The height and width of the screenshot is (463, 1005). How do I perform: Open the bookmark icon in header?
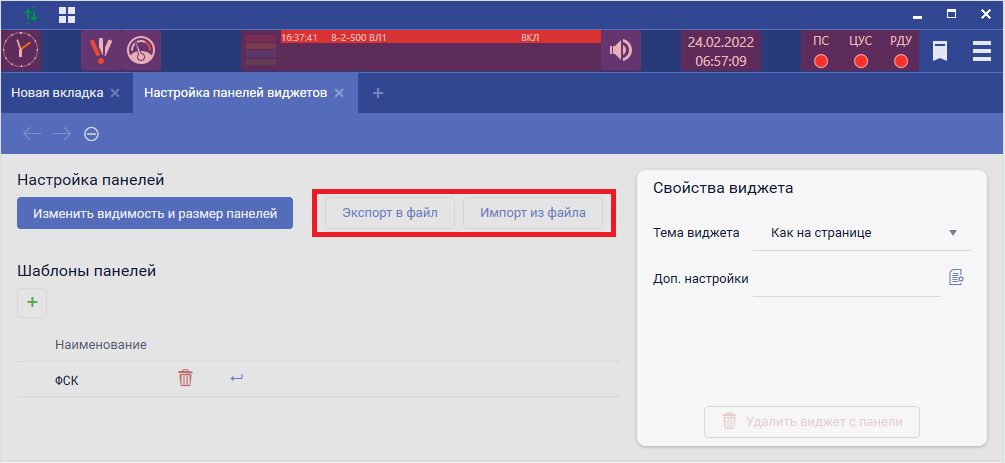pyautogui.click(x=940, y=51)
